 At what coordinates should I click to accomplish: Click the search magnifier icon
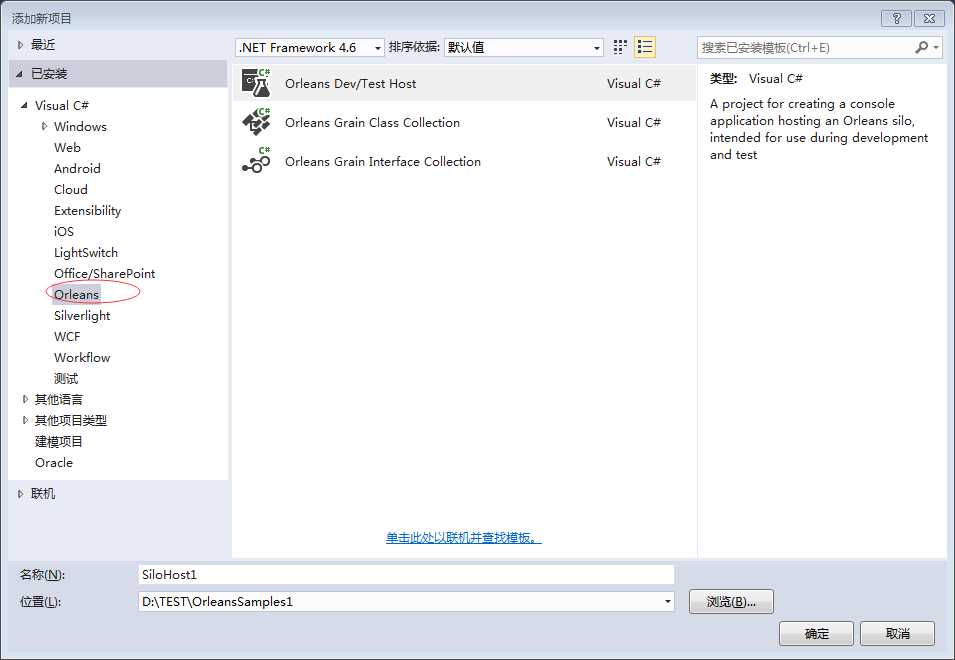[922, 47]
